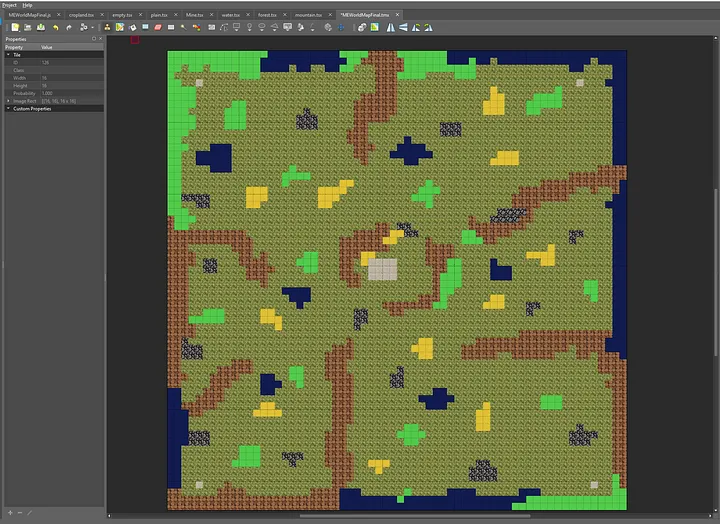Open the Help menu
This screenshot has width=720, height=524.
coord(28,5)
